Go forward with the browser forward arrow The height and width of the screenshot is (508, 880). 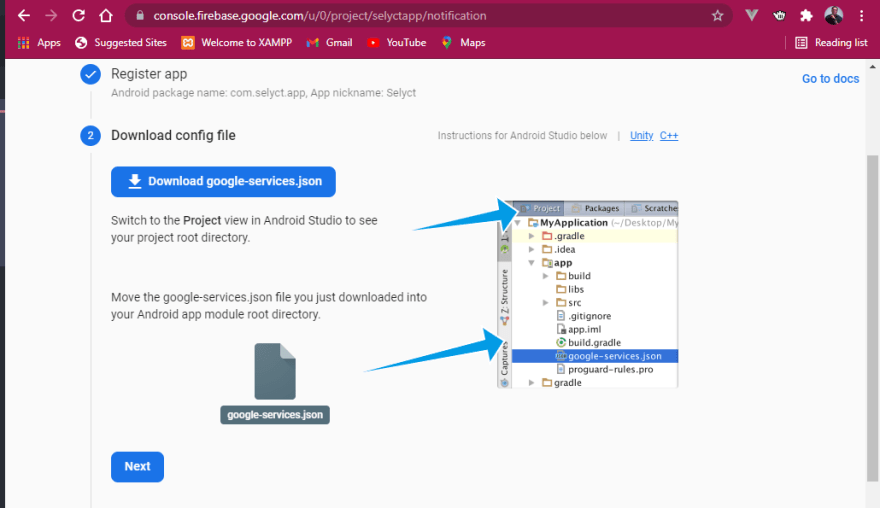point(51,16)
